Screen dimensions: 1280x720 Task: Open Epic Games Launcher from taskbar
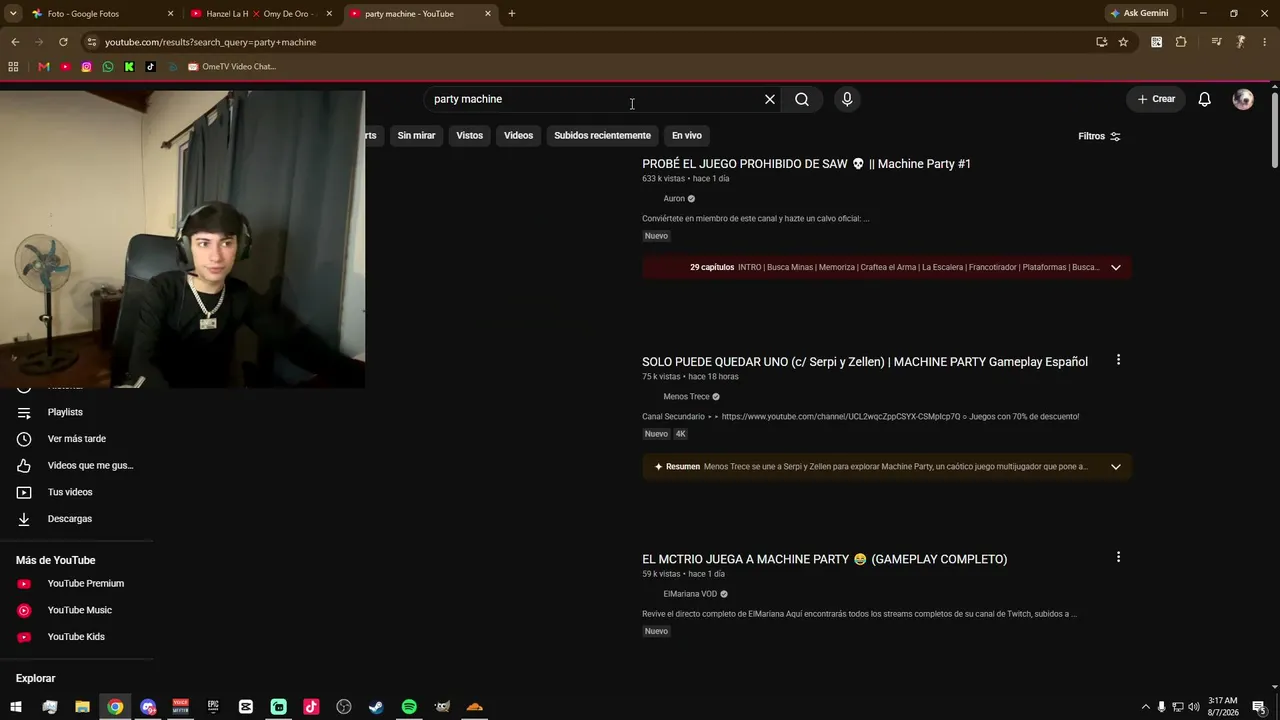click(x=213, y=707)
